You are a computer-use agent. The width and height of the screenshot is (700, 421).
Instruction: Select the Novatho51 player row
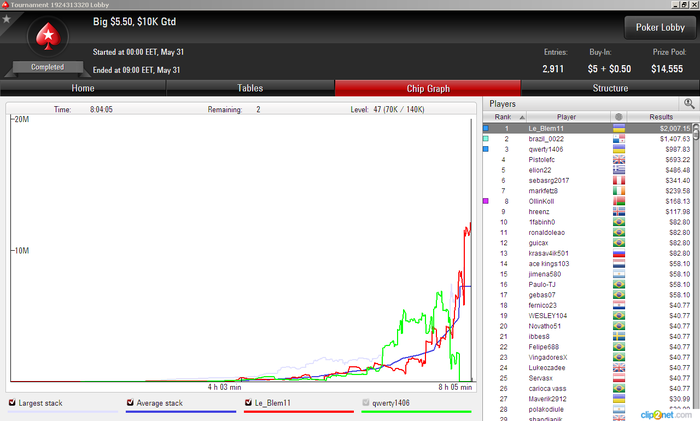(x=588, y=326)
